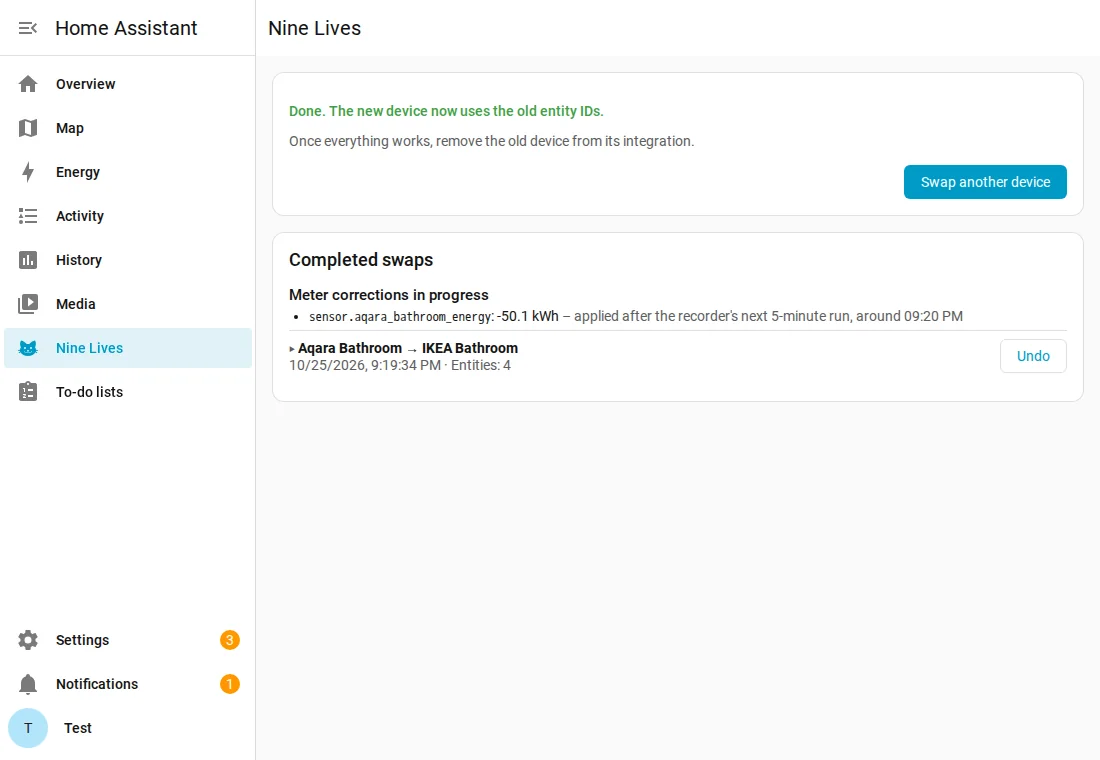The width and height of the screenshot is (1100, 760).
Task: Click the To-do lists clipboard icon
Action: [x=28, y=392]
